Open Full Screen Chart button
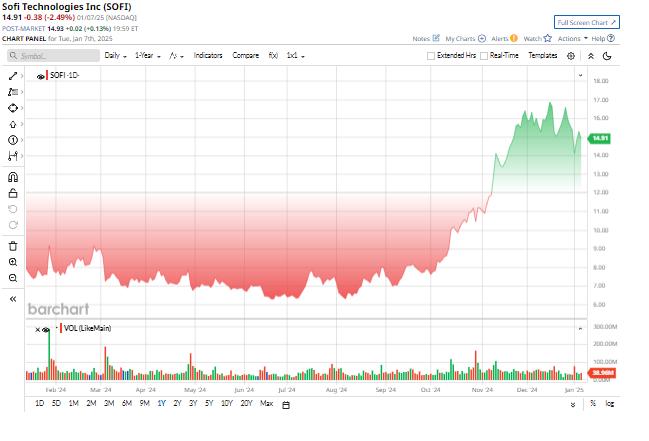The image size is (649, 441). tap(587, 22)
